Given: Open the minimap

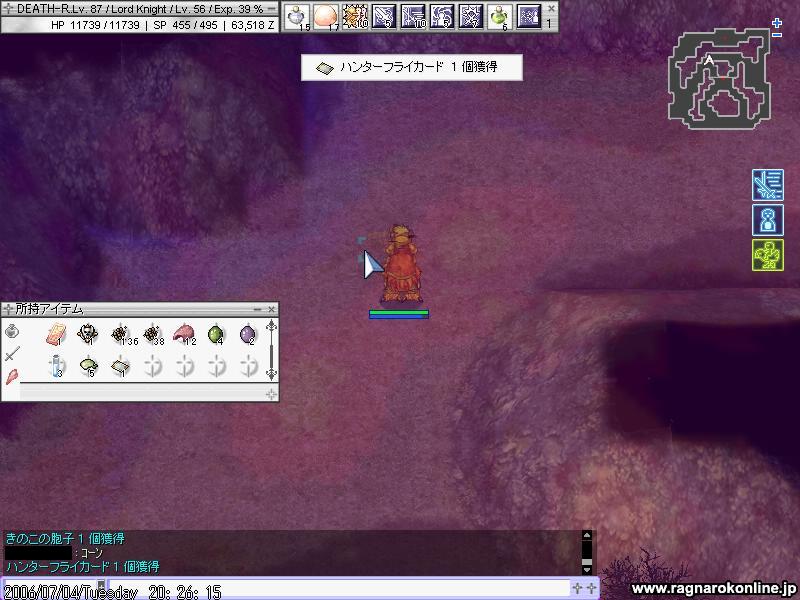Looking at the screenshot, I should (719, 78).
